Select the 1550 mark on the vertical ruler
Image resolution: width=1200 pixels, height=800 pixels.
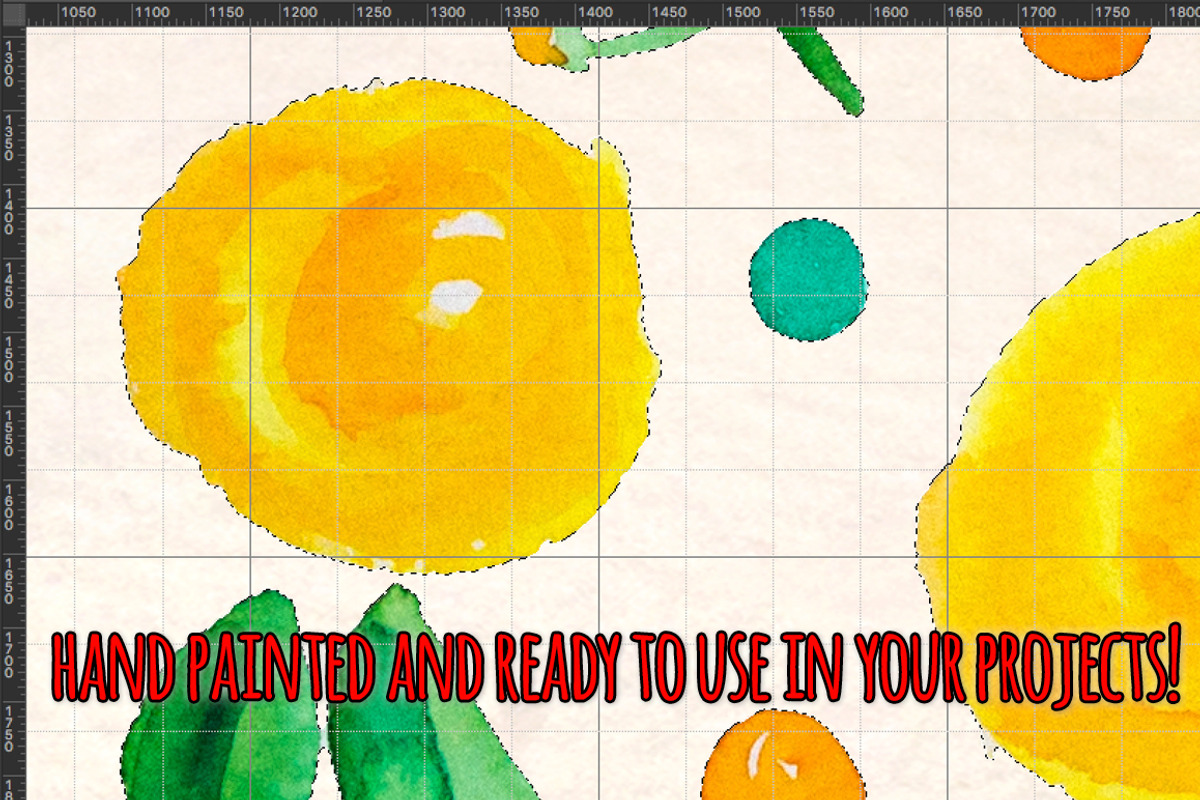pyautogui.click(x=8, y=433)
